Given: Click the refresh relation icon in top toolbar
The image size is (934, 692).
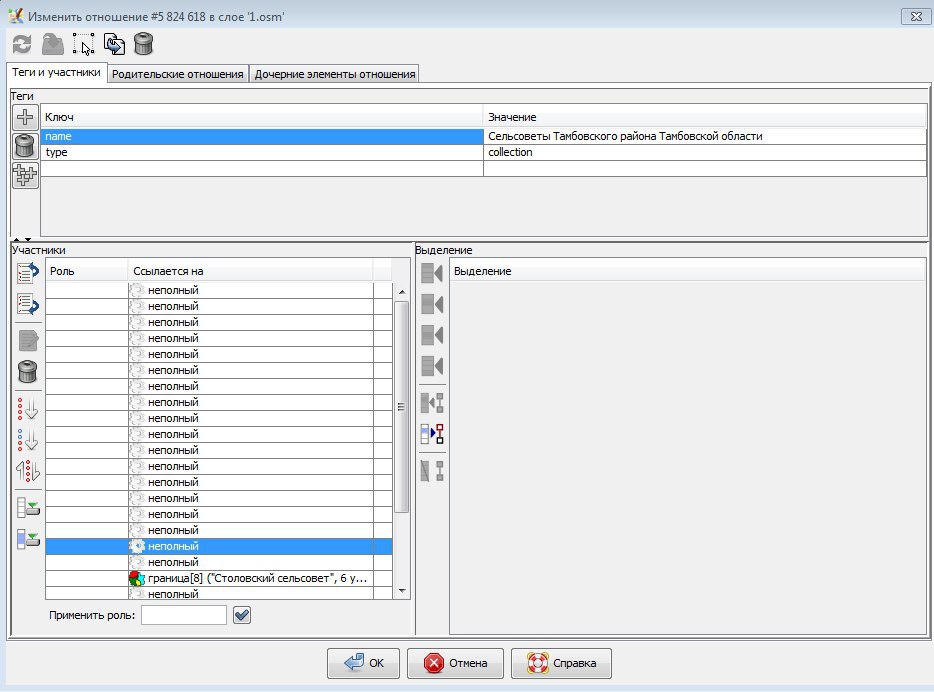Looking at the screenshot, I should coord(22,44).
